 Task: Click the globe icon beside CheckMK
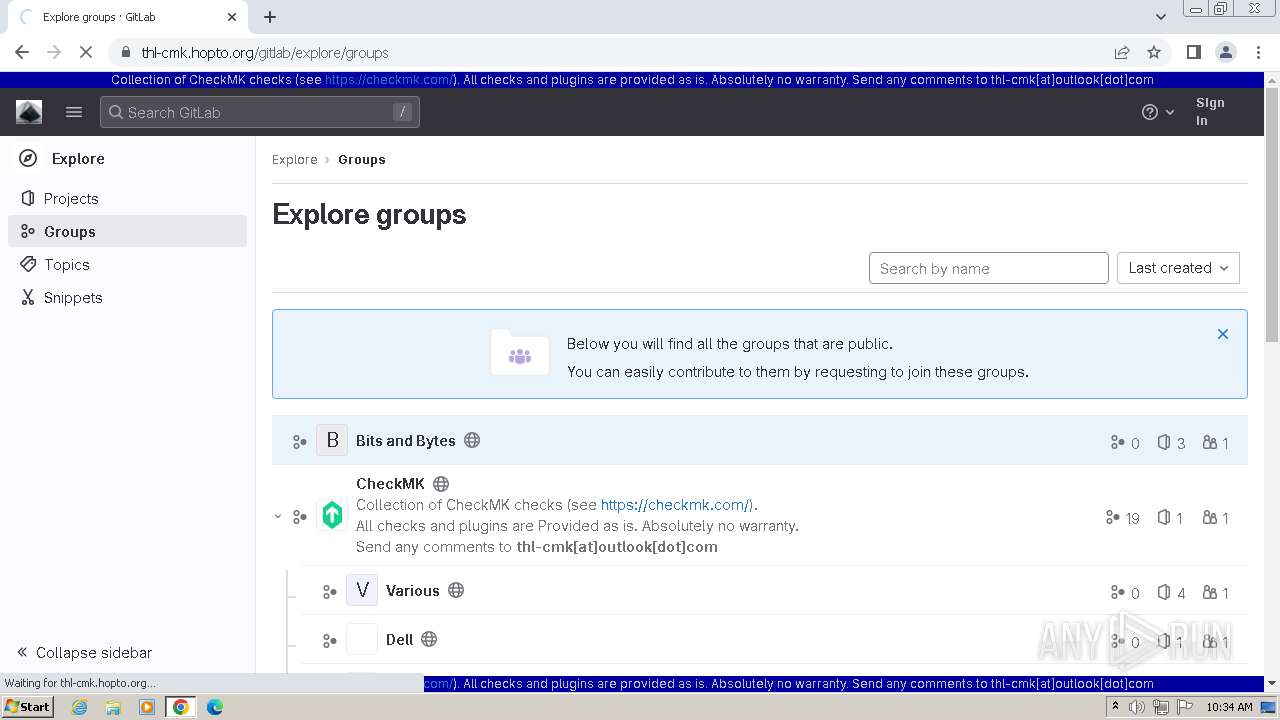coord(441,484)
